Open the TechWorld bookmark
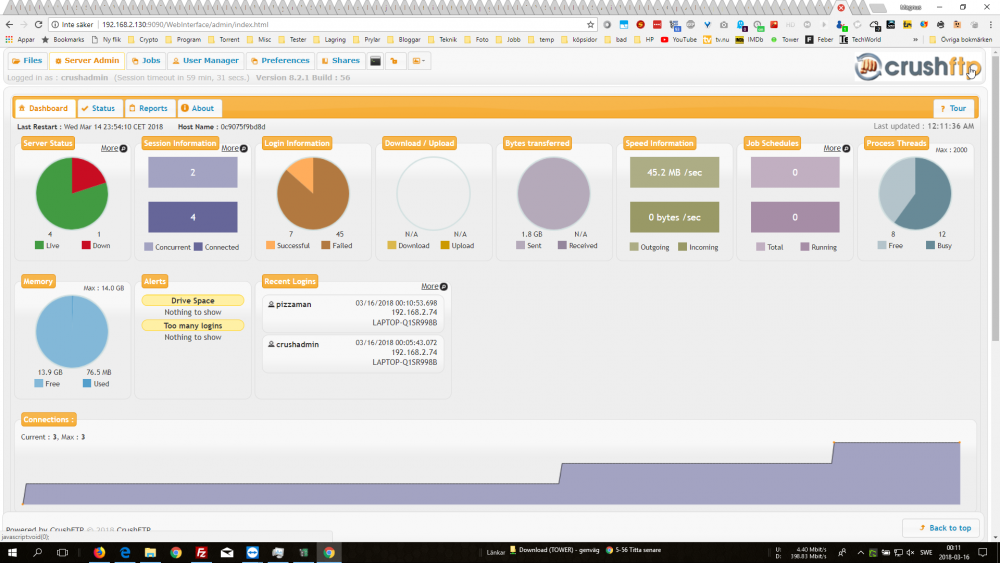Viewport: 1000px width, 563px height. pyautogui.click(x=860, y=40)
